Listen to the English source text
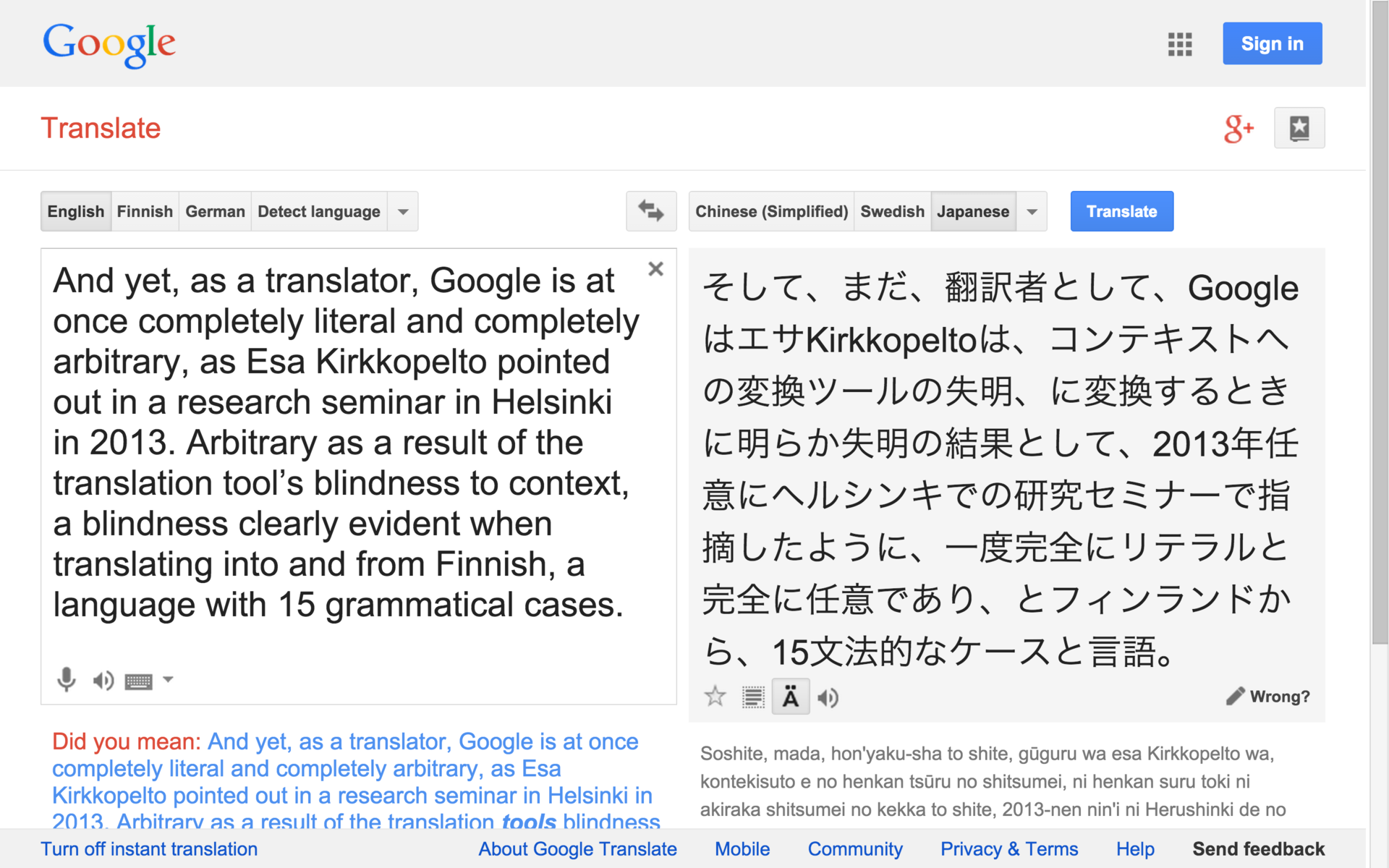This screenshot has width=1389, height=868. coord(103,680)
